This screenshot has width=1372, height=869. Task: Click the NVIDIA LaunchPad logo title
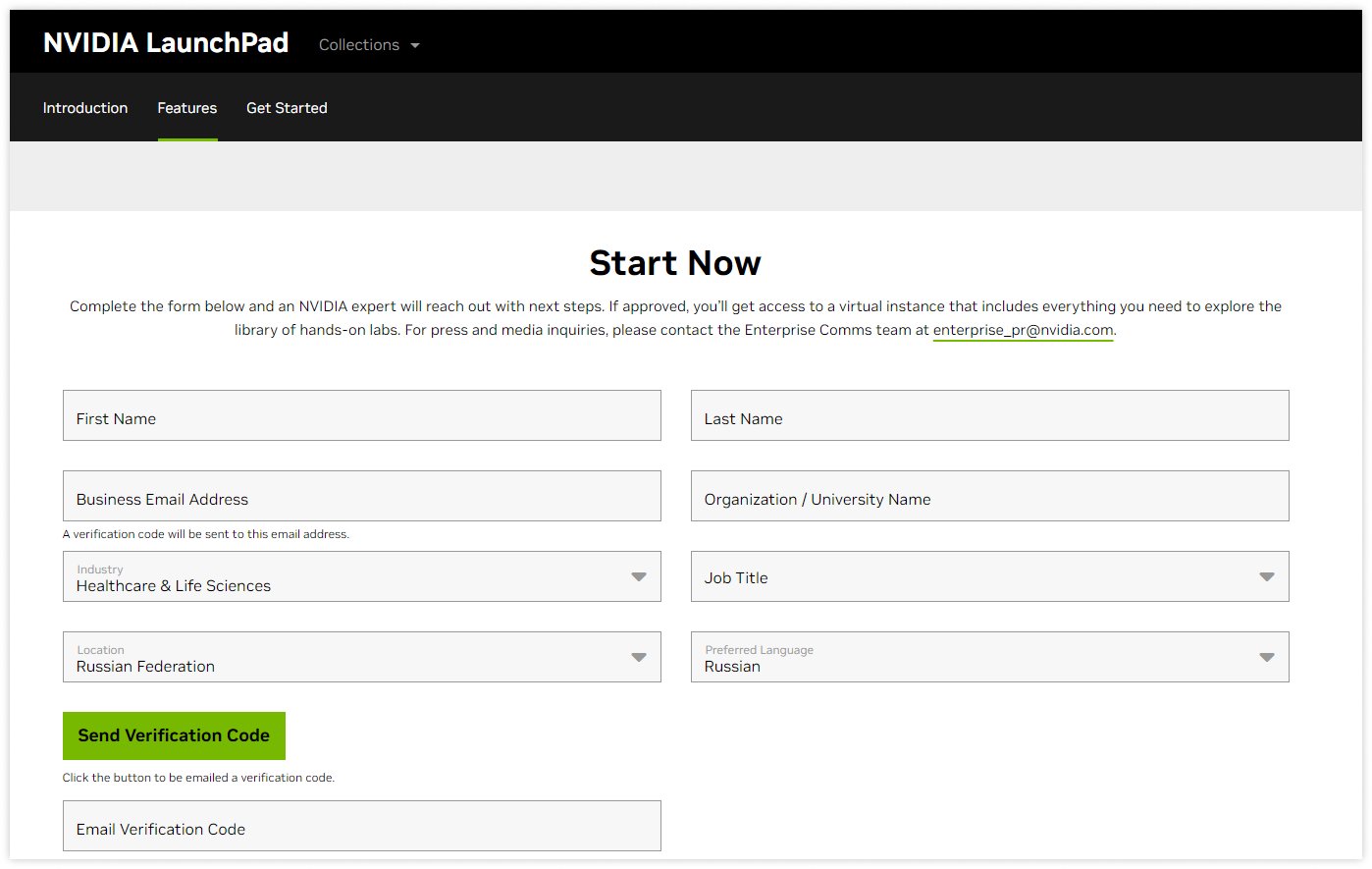pos(166,43)
